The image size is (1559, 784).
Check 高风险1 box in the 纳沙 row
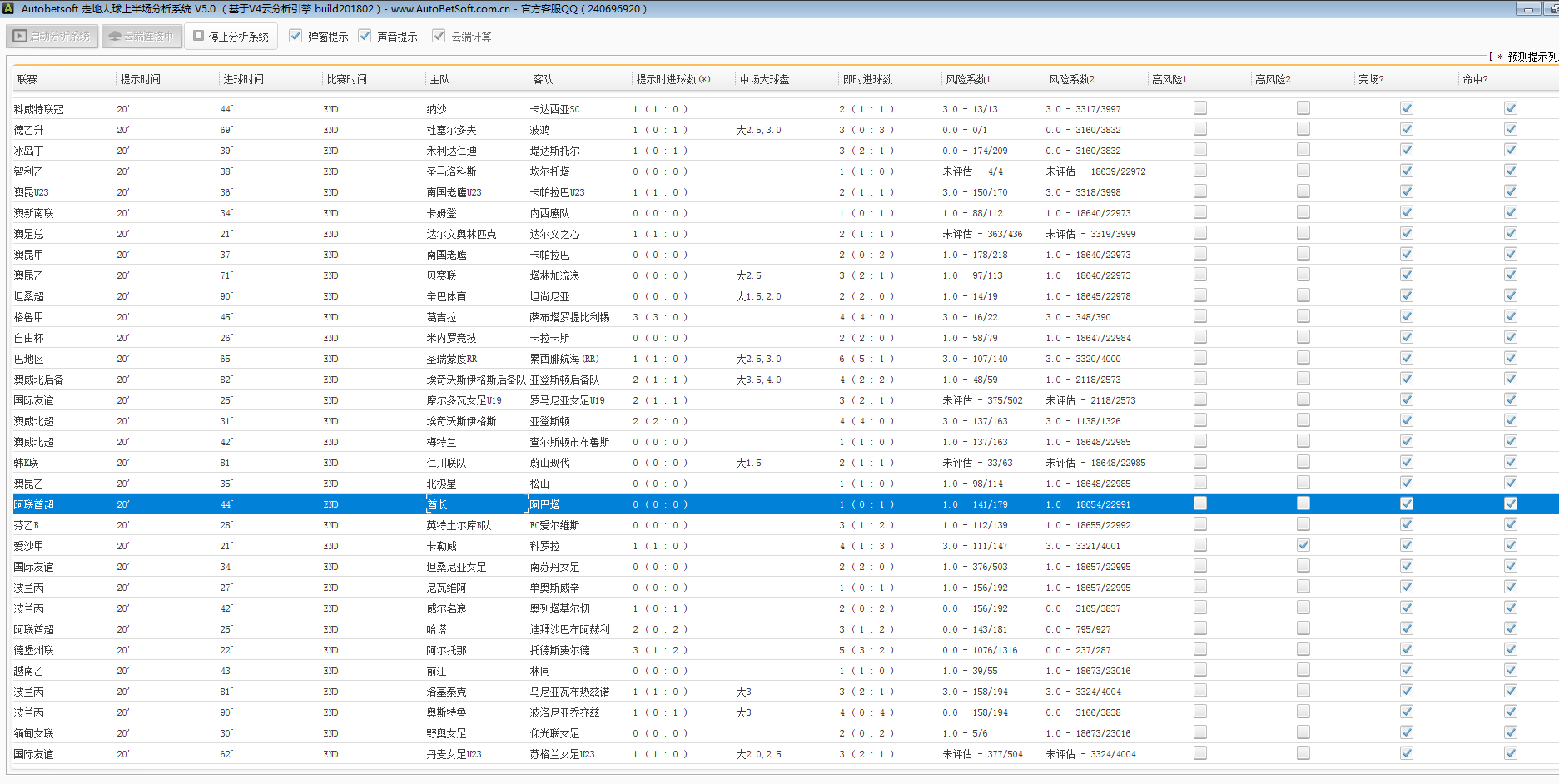1199,108
